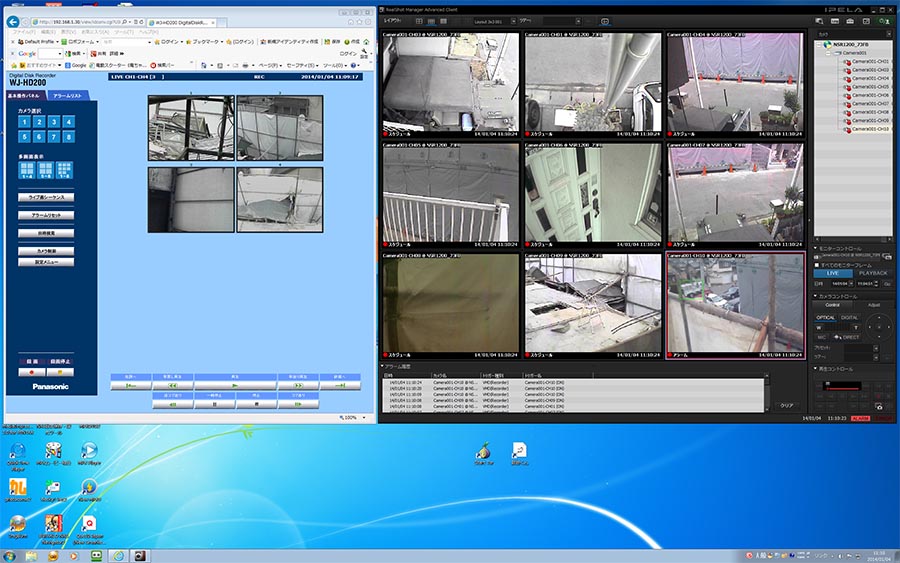Switch to the 1-4 multi-screen layout
Image resolution: width=900 pixels, height=563 pixels.
point(25,170)
